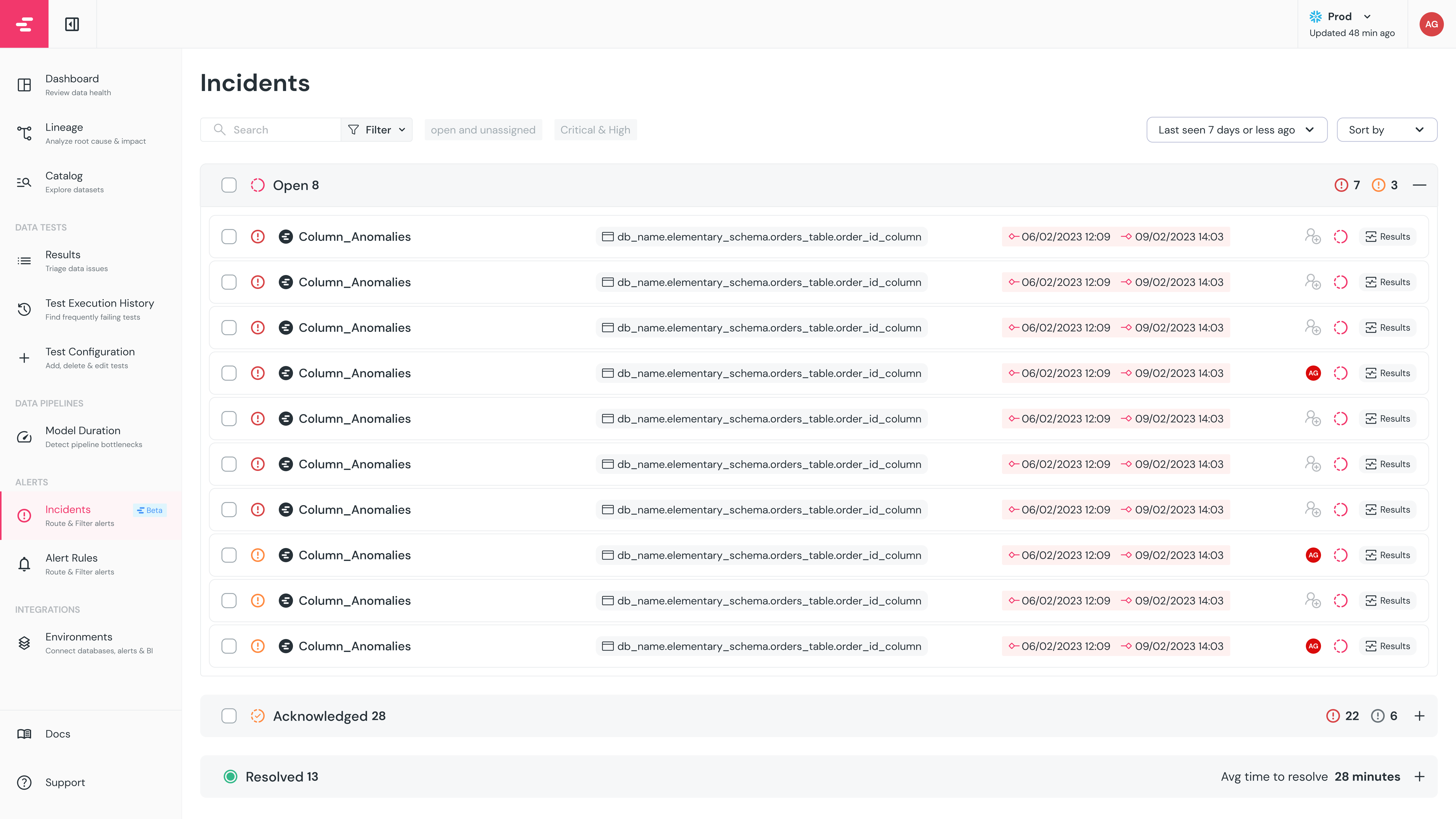Screen dimensions: 1456x819
Task: Open Results for the first incident row
Action: coord(1387,236)
